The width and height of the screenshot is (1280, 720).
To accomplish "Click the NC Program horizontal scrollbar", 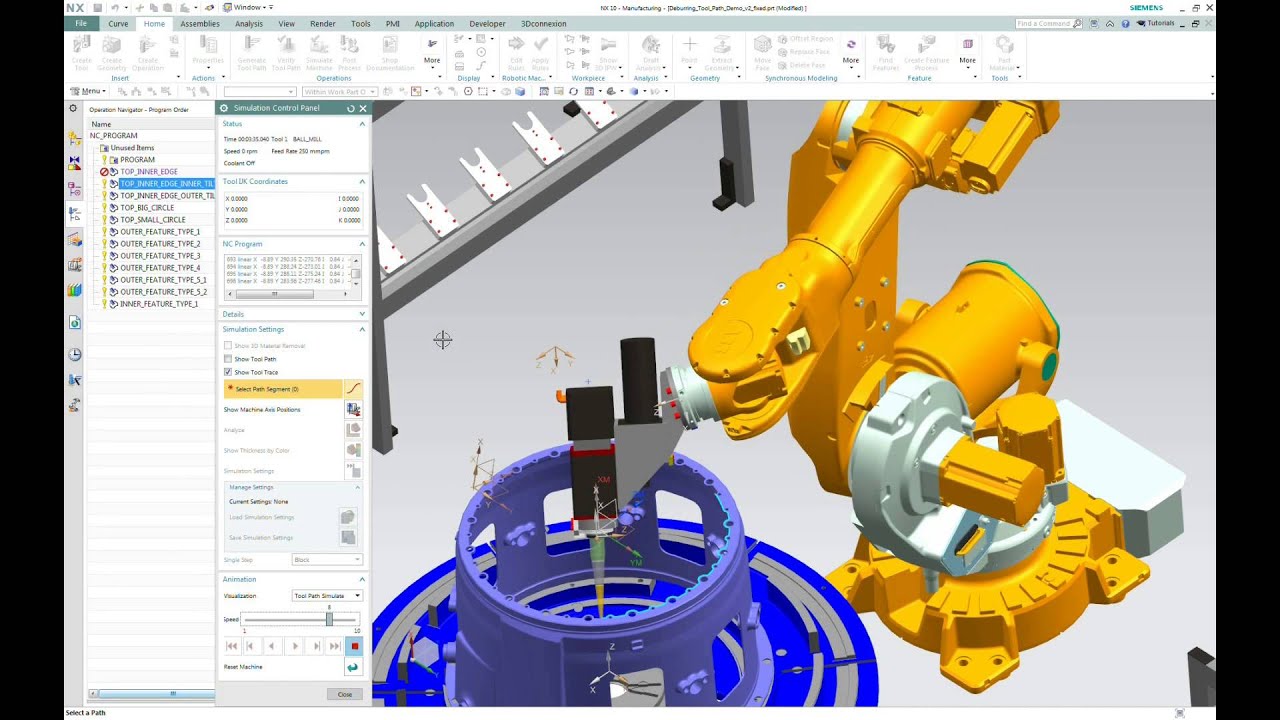I will (x=288, y=295).
